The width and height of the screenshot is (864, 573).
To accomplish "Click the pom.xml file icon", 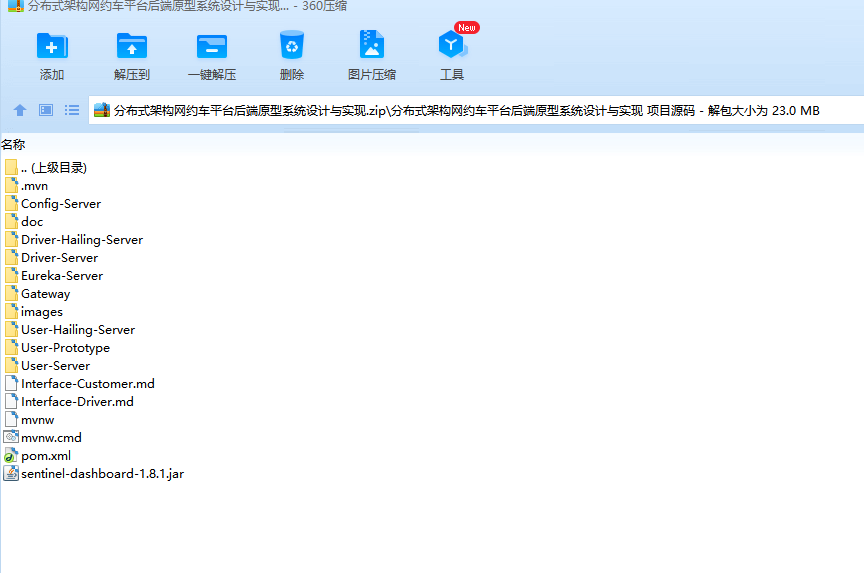I will [11, 455].
